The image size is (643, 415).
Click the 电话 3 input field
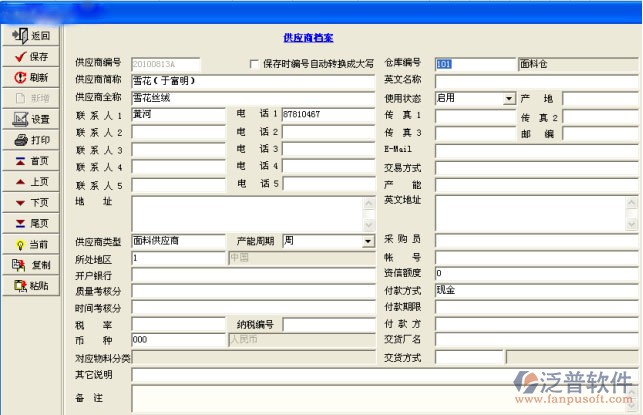(328, 149)
